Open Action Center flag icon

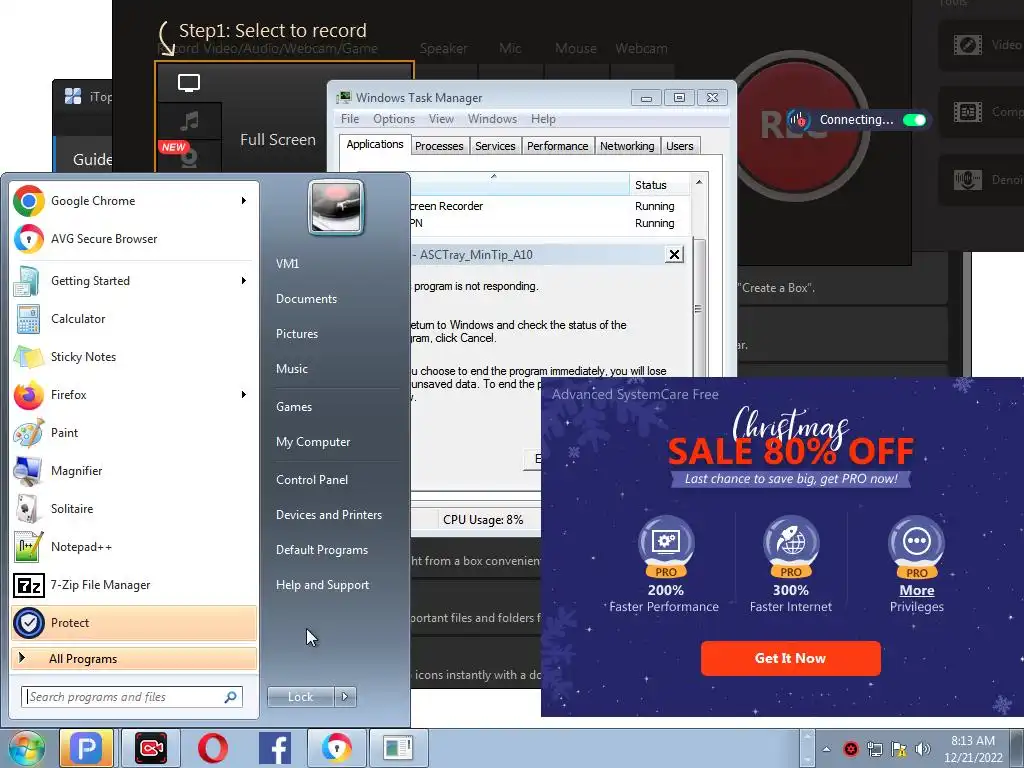click(899, 749)
